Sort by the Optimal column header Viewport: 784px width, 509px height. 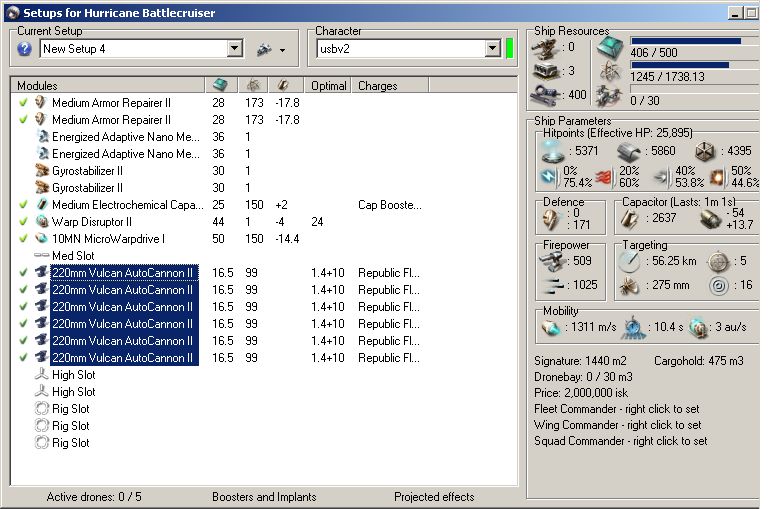click(328, 86)
